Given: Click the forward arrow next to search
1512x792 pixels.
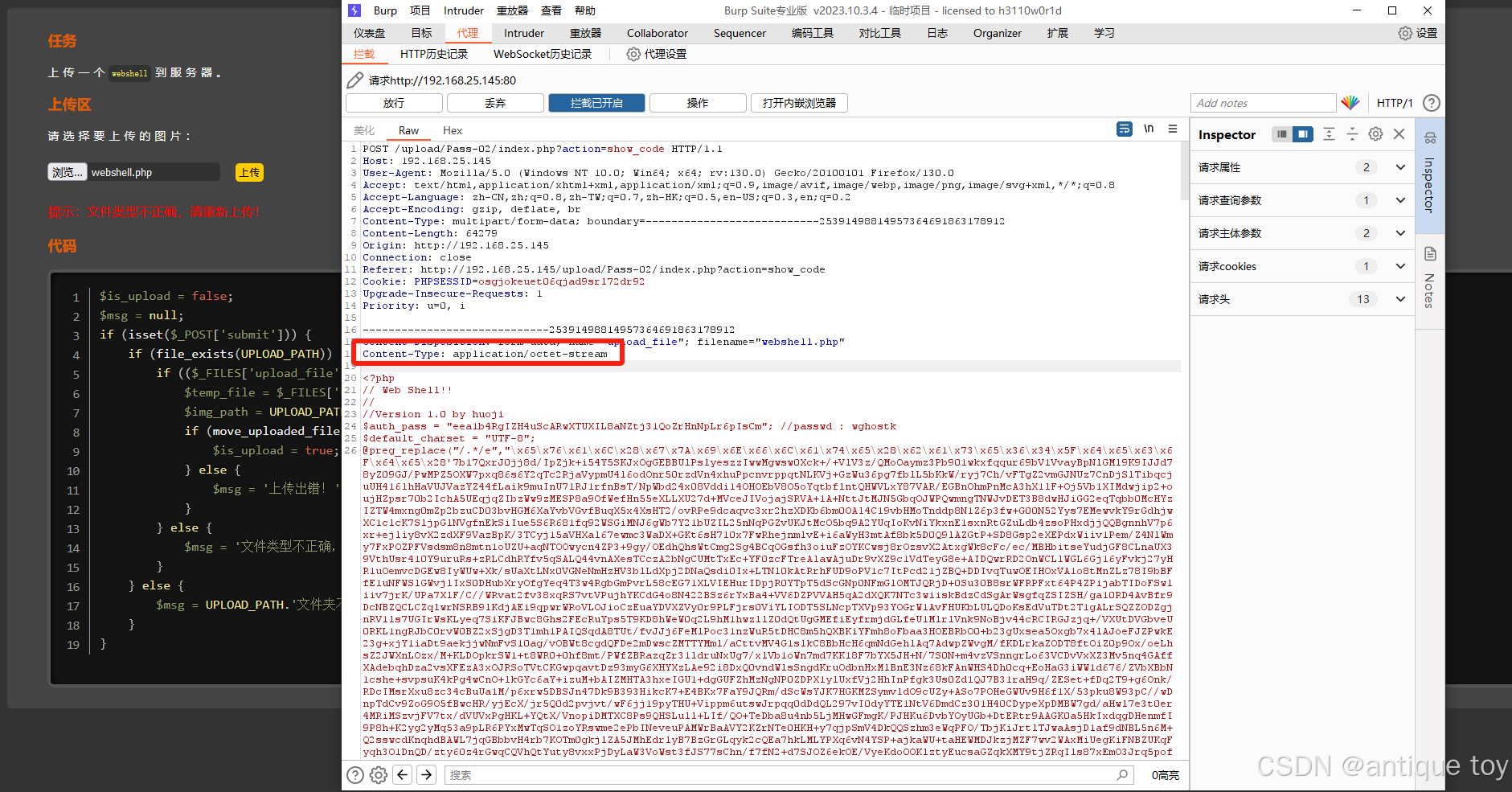Looking at the screenshot, I should 427,775.
